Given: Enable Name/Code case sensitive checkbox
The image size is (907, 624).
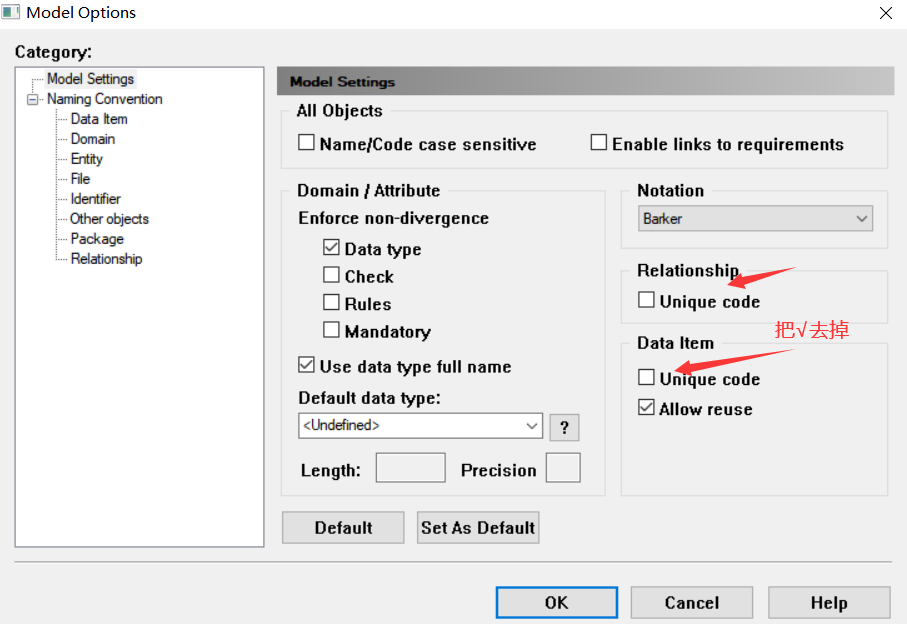Looking at the screenshot, I should coord(306,142).
